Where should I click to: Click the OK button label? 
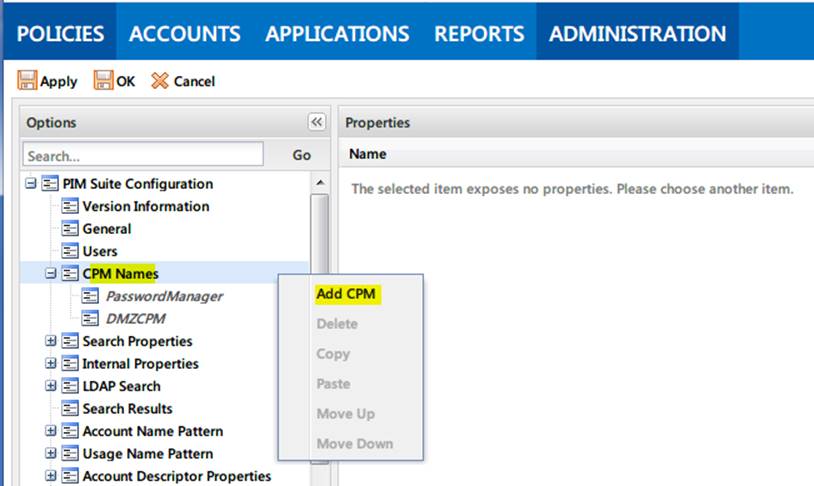click(126, 81)
